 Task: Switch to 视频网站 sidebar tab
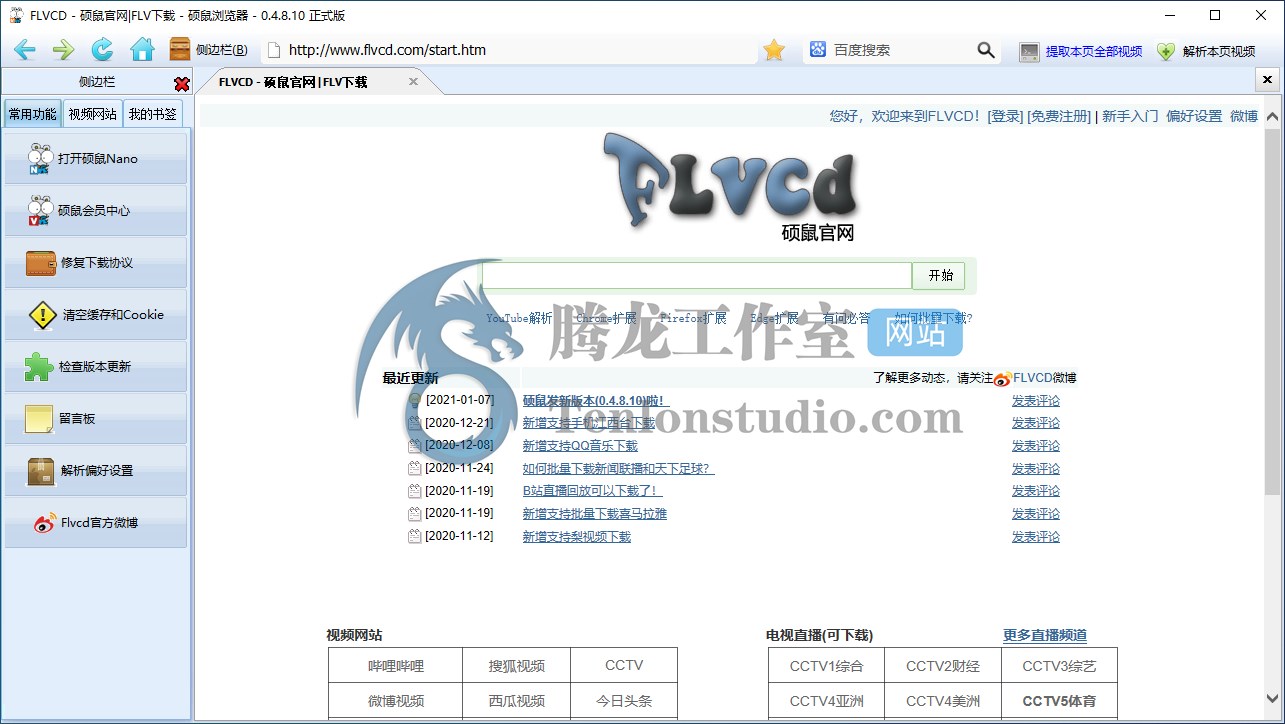(92, 114)
